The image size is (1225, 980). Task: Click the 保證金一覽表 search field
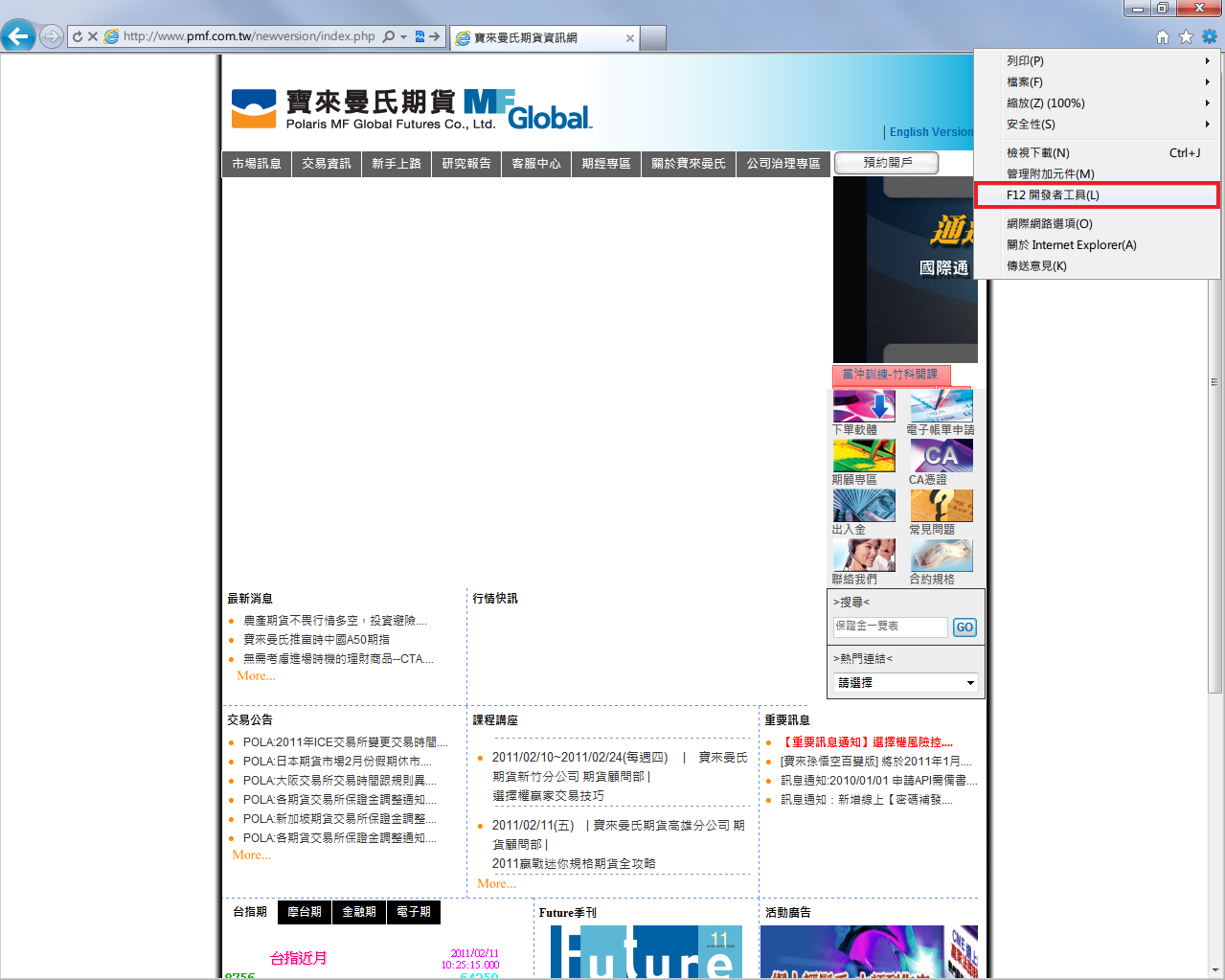pyautogui.click(x=890, y=627)
